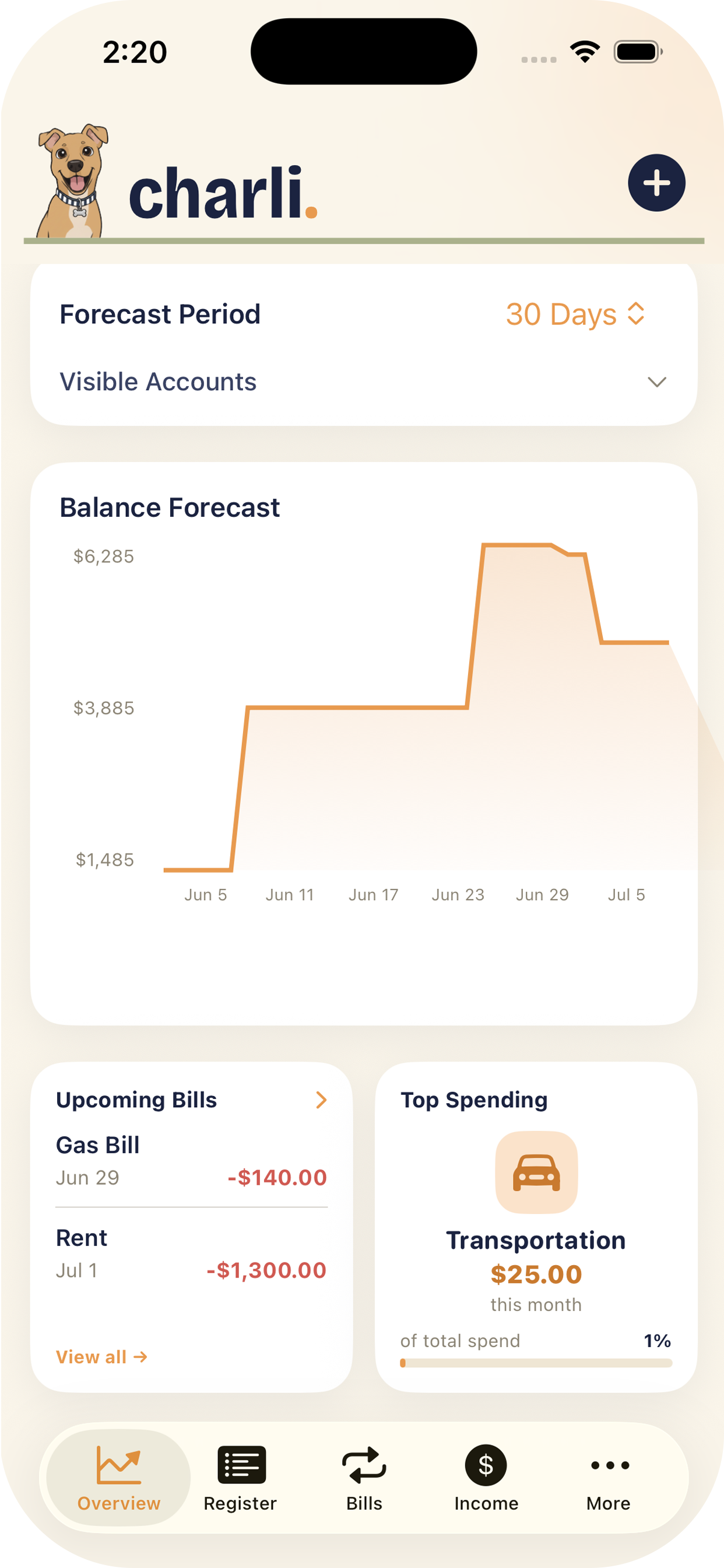Switch to the Bills tab label
Viewport: 724px width, 1568px height.
click(364, 1503)
